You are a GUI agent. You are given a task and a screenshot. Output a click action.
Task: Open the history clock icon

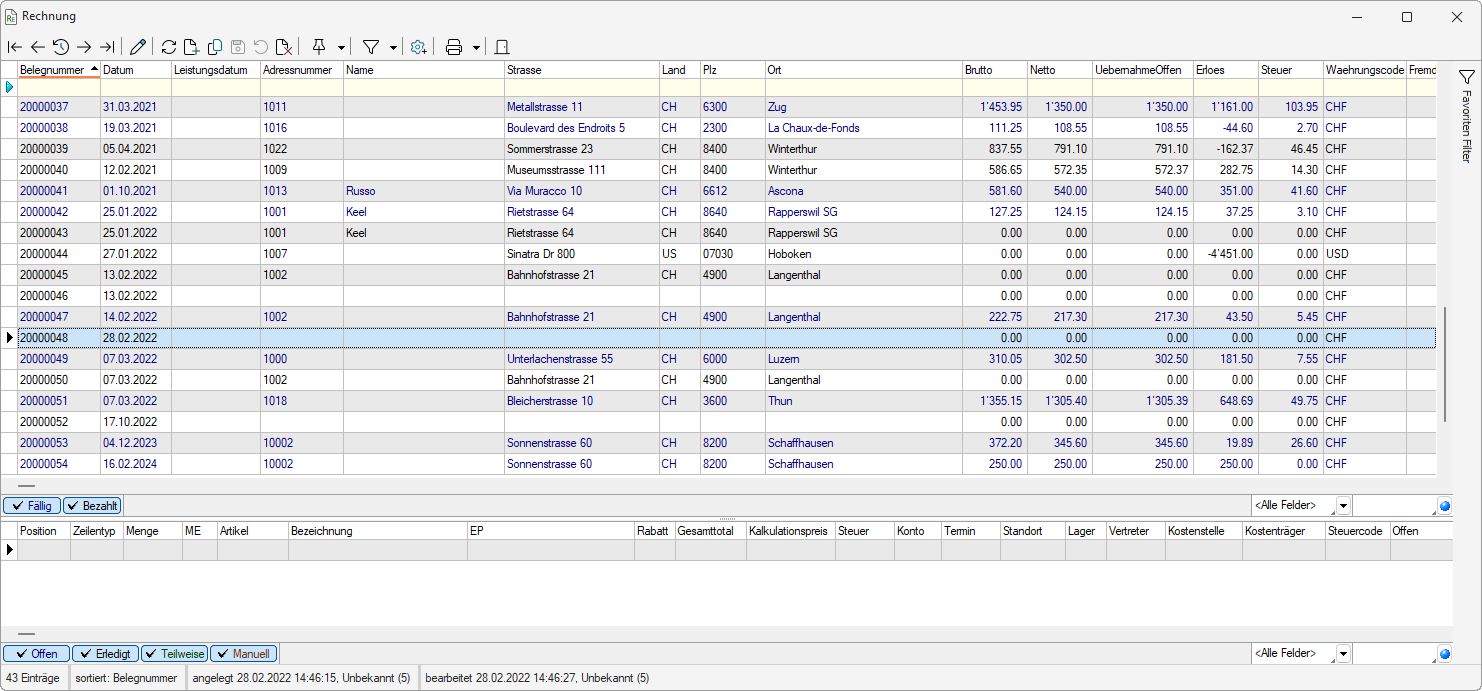[x=61, y=47]
